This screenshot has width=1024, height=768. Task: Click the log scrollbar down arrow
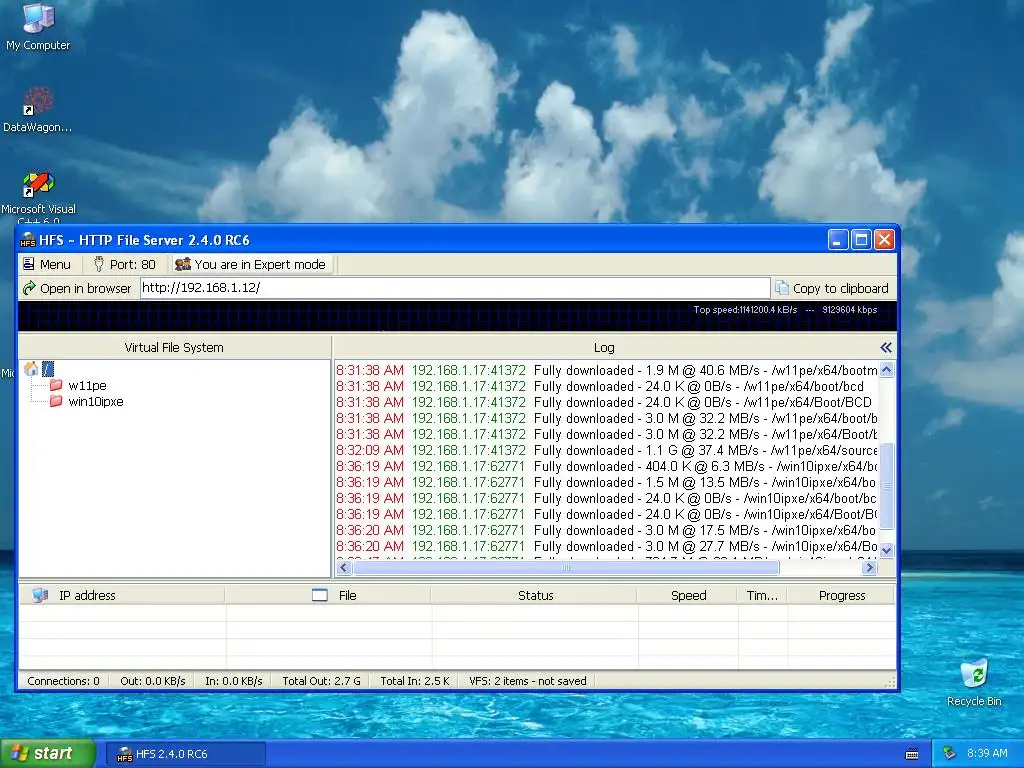[886, 551]
